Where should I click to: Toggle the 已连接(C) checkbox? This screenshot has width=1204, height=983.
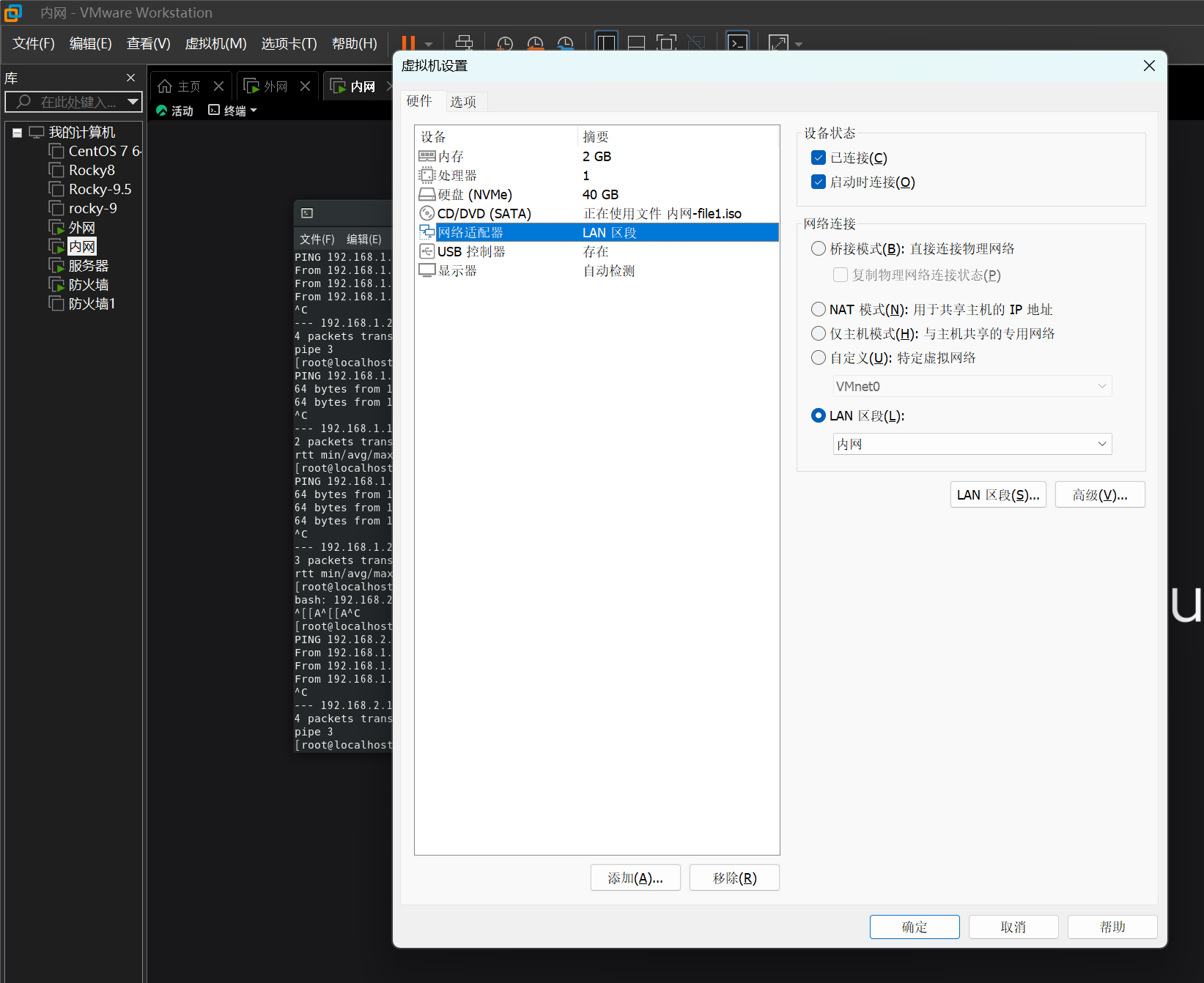pos(819,157)
